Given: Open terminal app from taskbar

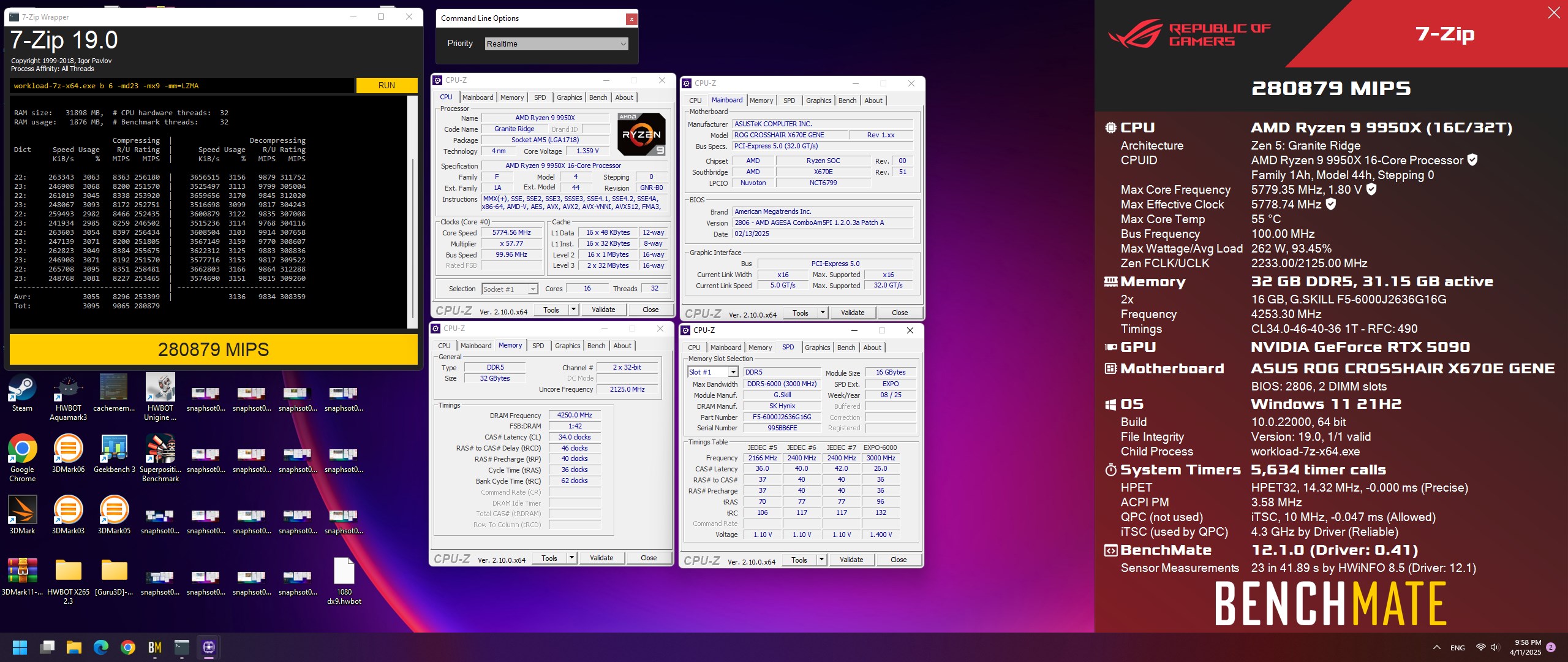Looking at the screenshot, I should coord(182,647).
